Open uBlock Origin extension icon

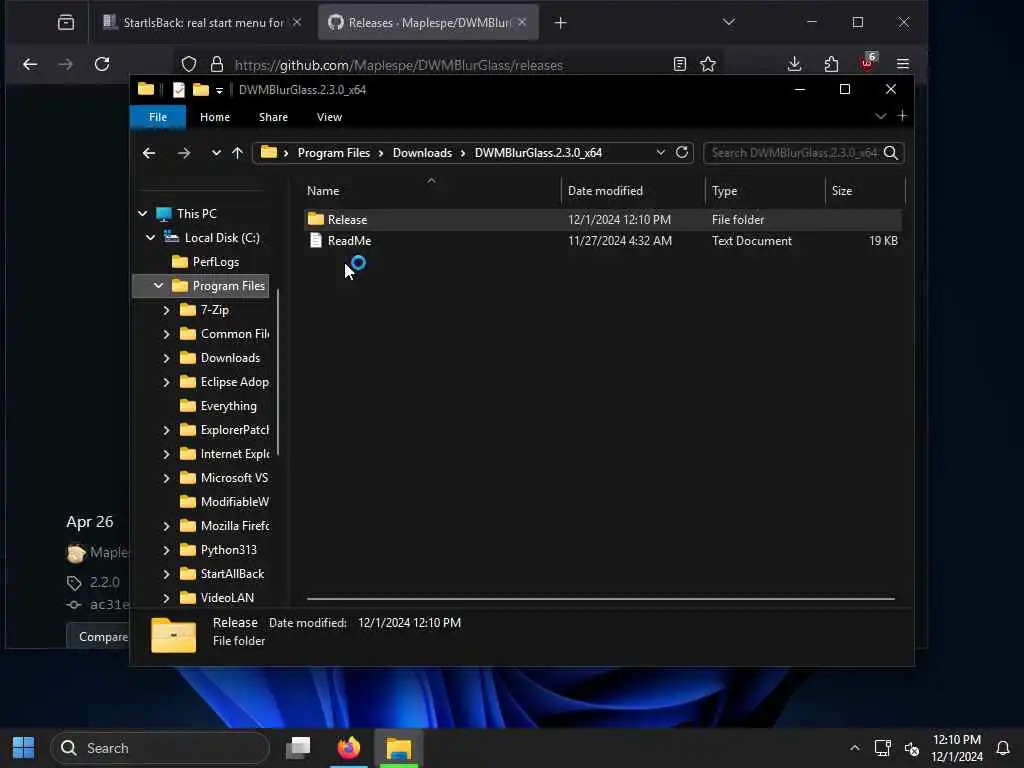(x=867, y=62)
